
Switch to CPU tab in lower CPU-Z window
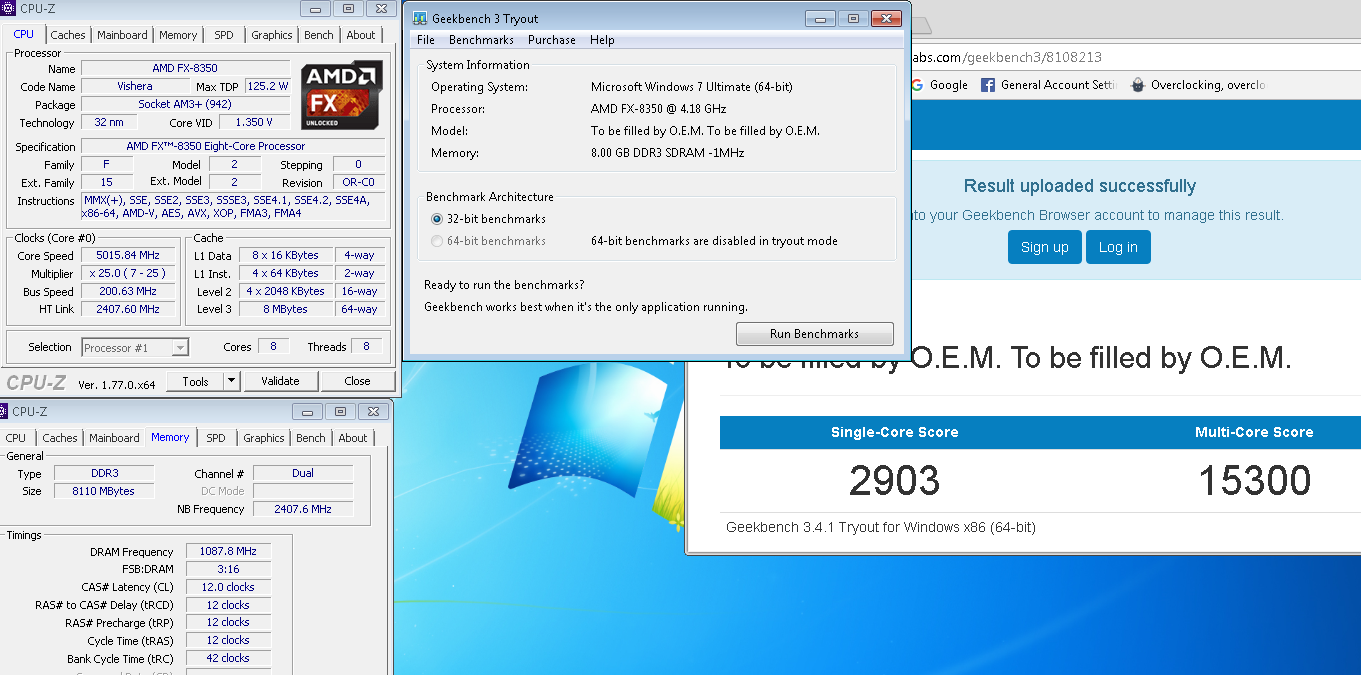(16, 438)
